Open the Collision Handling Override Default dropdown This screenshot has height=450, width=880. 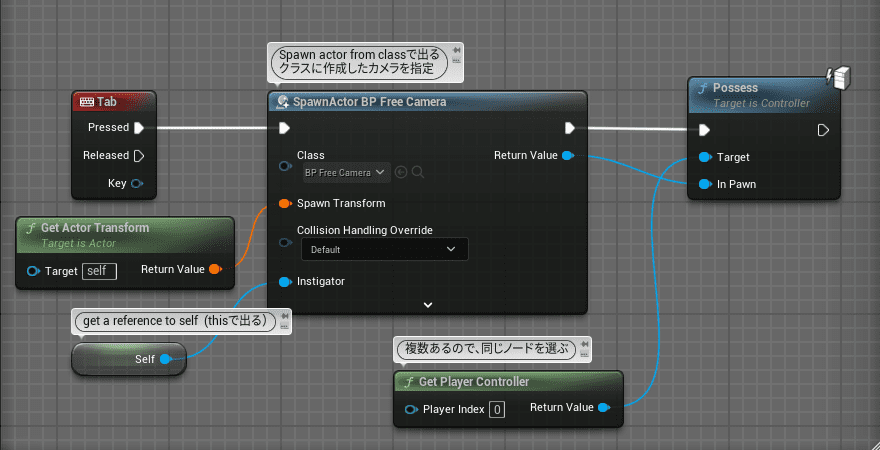pos(382,249)
